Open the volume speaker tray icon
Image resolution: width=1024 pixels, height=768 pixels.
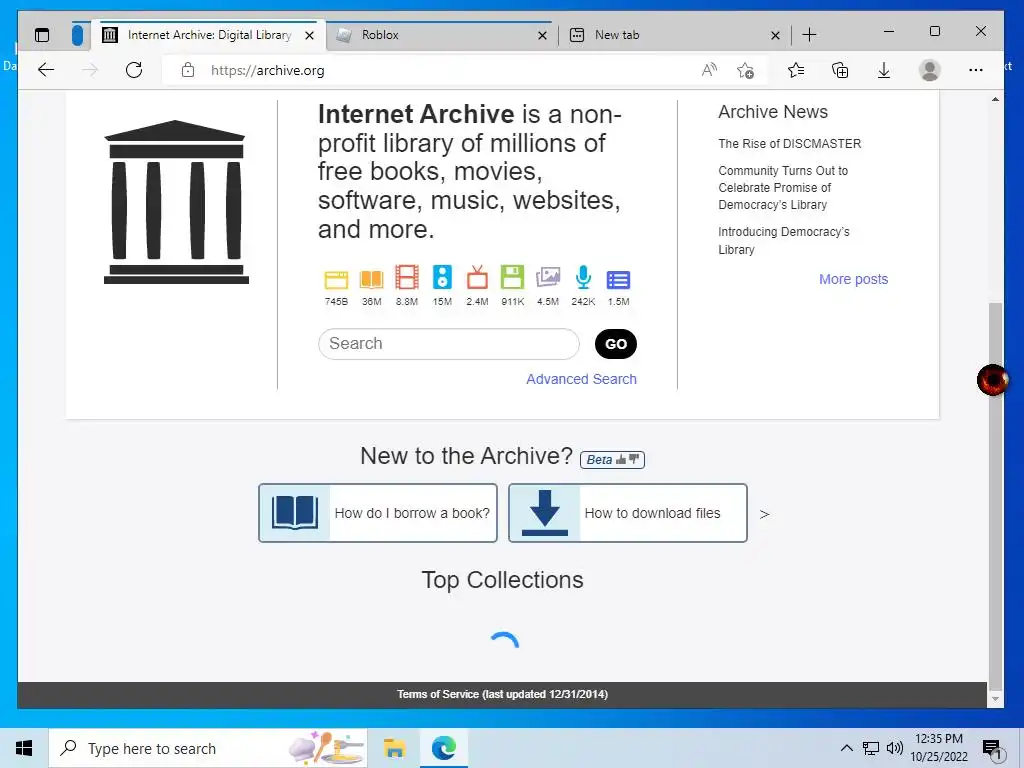895,748
